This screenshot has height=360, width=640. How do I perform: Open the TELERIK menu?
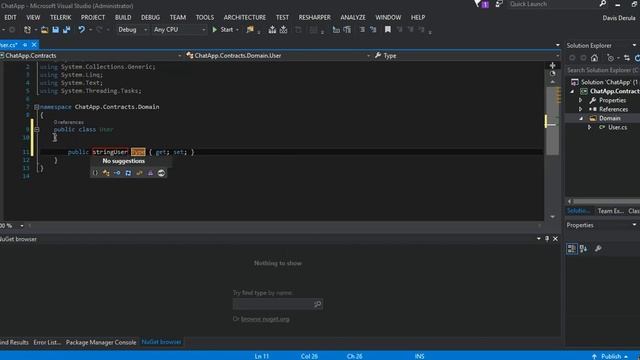tap(60, 18)
